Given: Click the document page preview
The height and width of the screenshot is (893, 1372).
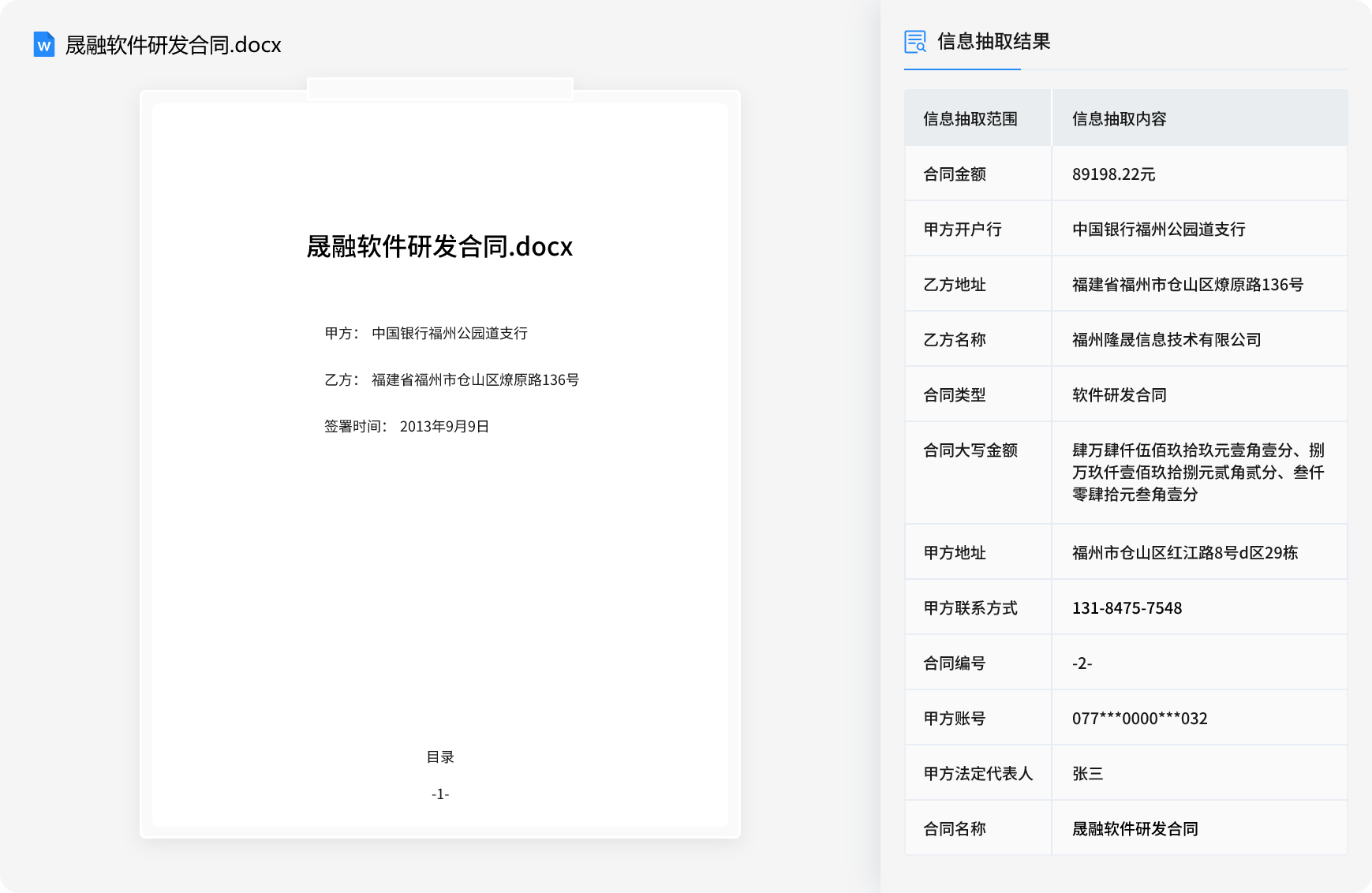Looking at the screenshot, I should point(440,464).
